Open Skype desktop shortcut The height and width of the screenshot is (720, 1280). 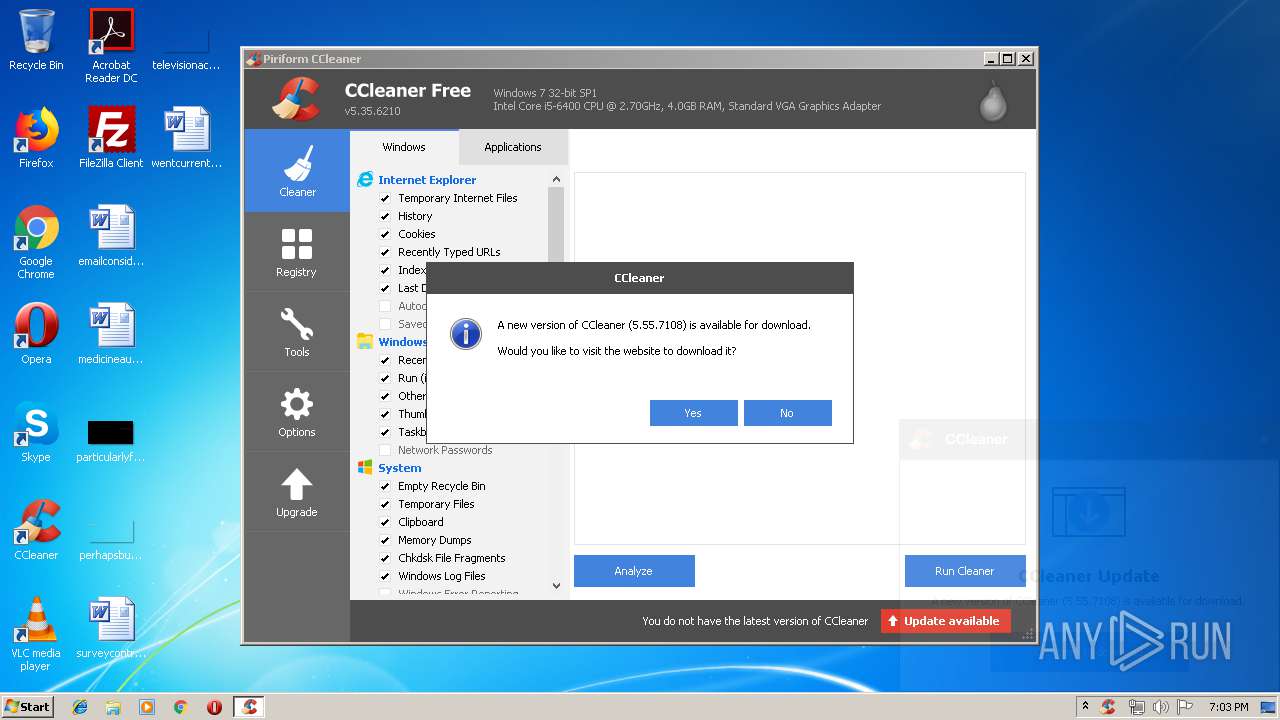(36, 432)
